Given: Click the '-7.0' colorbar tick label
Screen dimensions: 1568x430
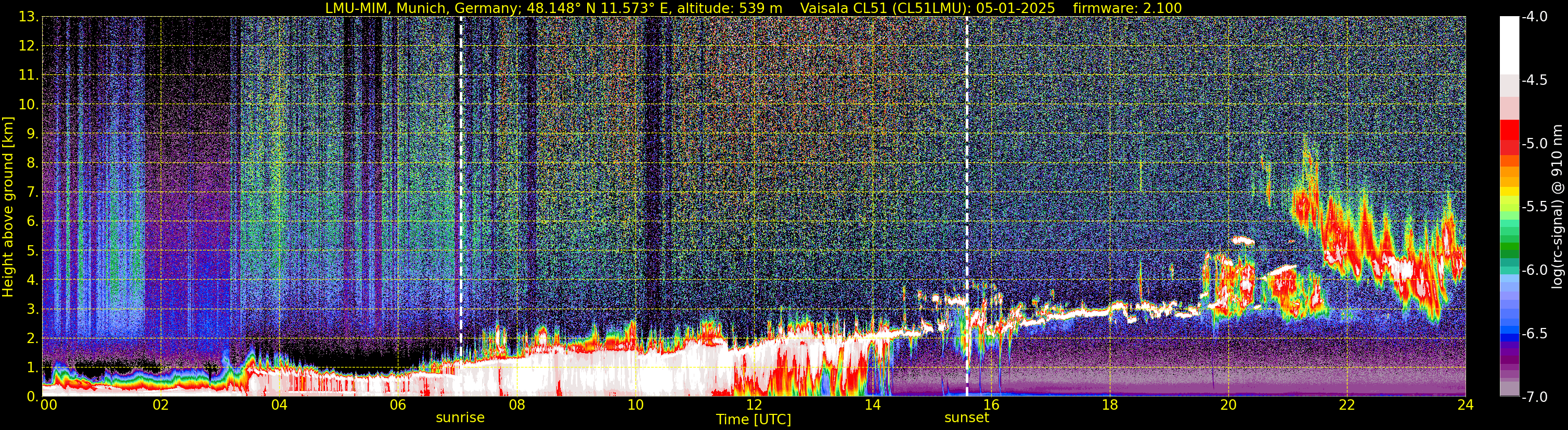Looking at the screenshot, I should [x=1535, y=397].
